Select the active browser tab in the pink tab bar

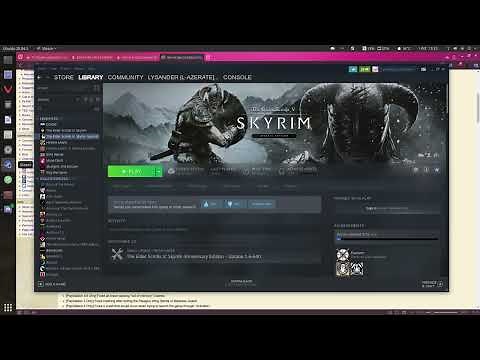[x=182, y=57]
